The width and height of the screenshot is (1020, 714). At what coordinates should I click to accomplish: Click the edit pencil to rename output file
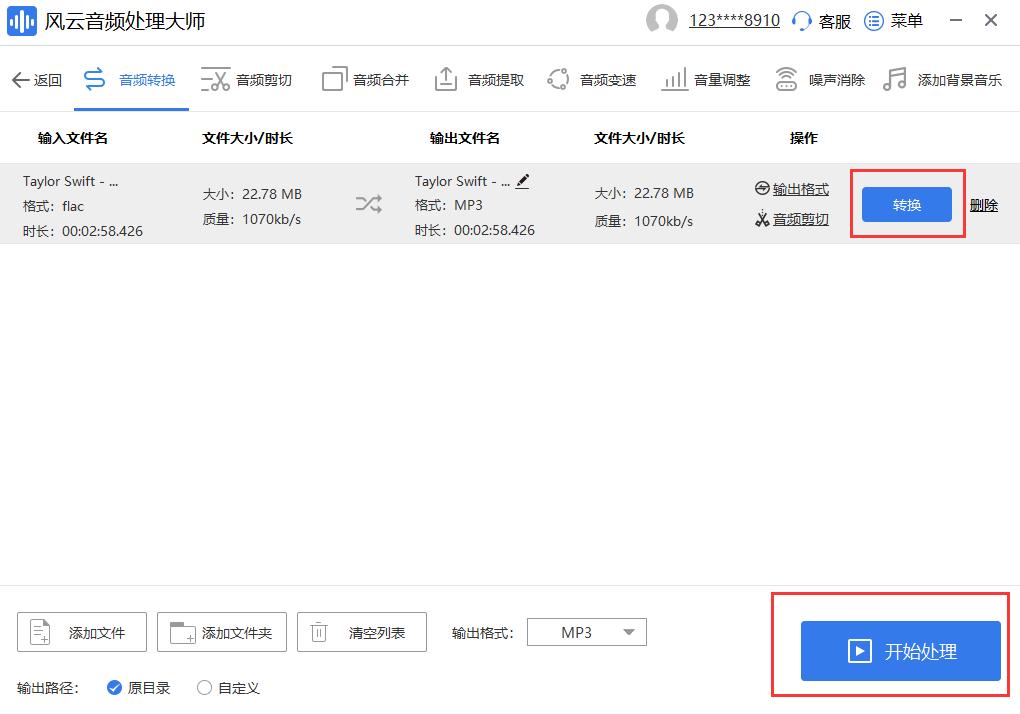coord(522,181)
